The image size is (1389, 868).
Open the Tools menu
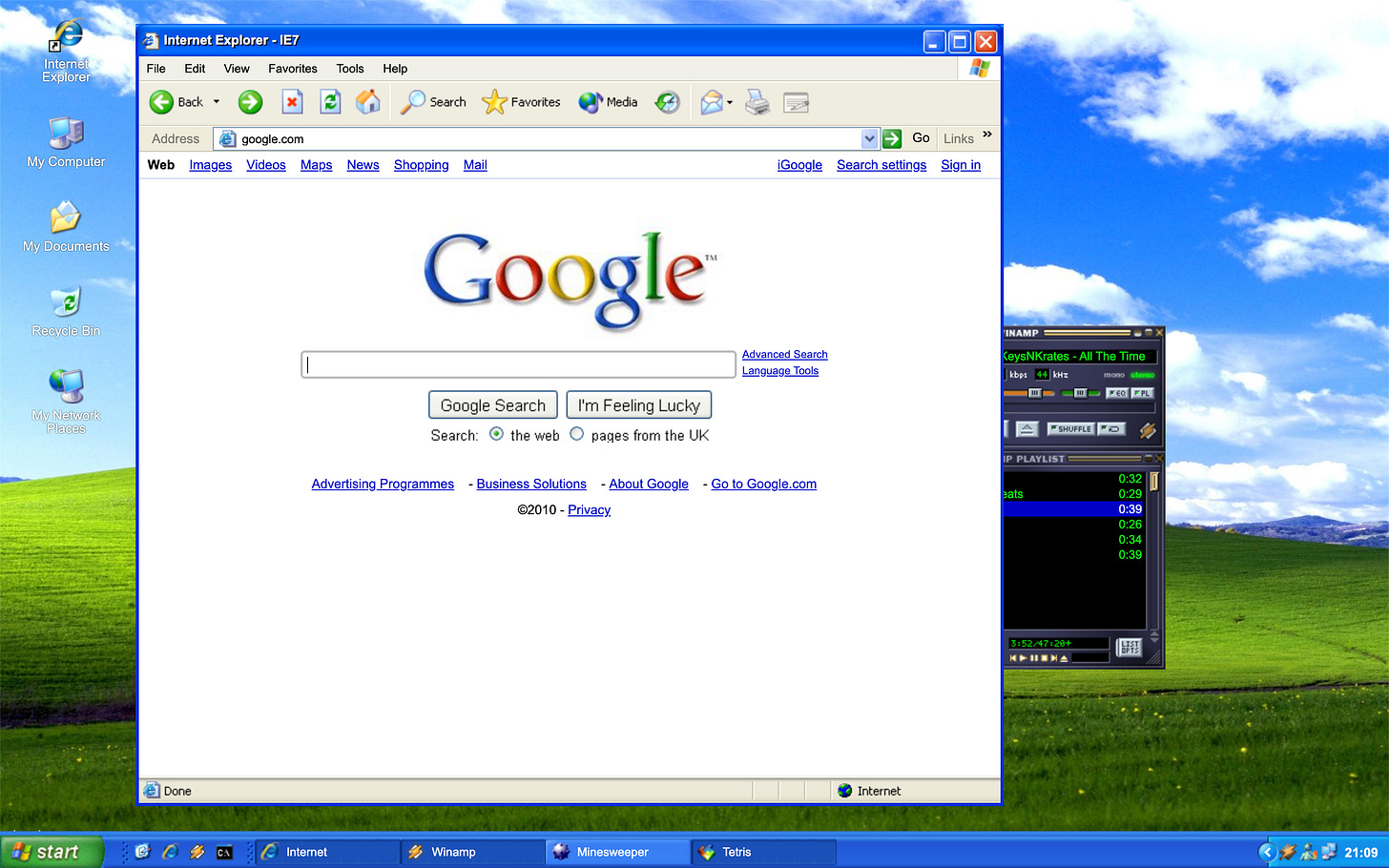coord(350,69)
